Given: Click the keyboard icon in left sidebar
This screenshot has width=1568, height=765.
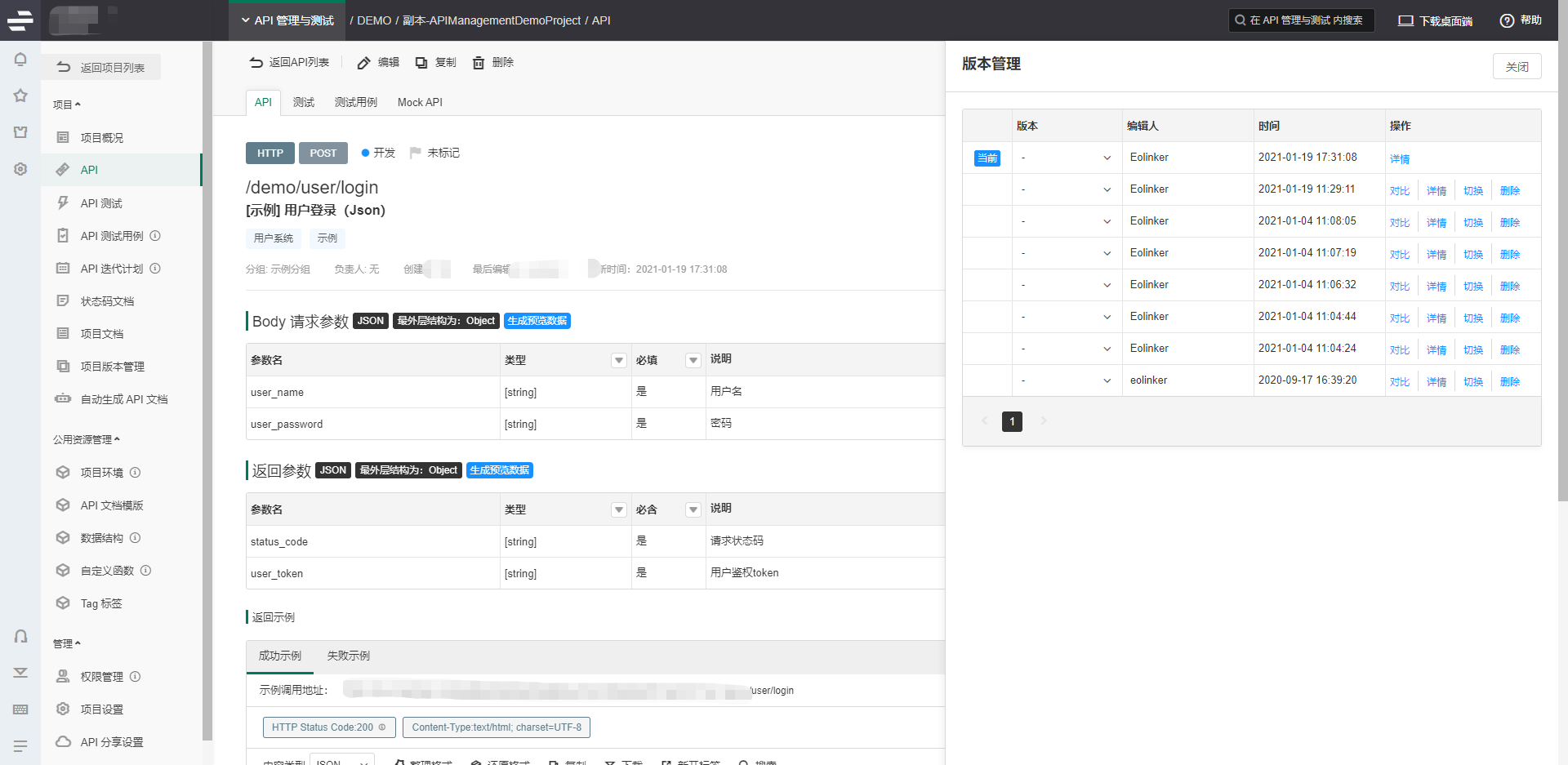Looking at the screenshot, I should (20, 709).
